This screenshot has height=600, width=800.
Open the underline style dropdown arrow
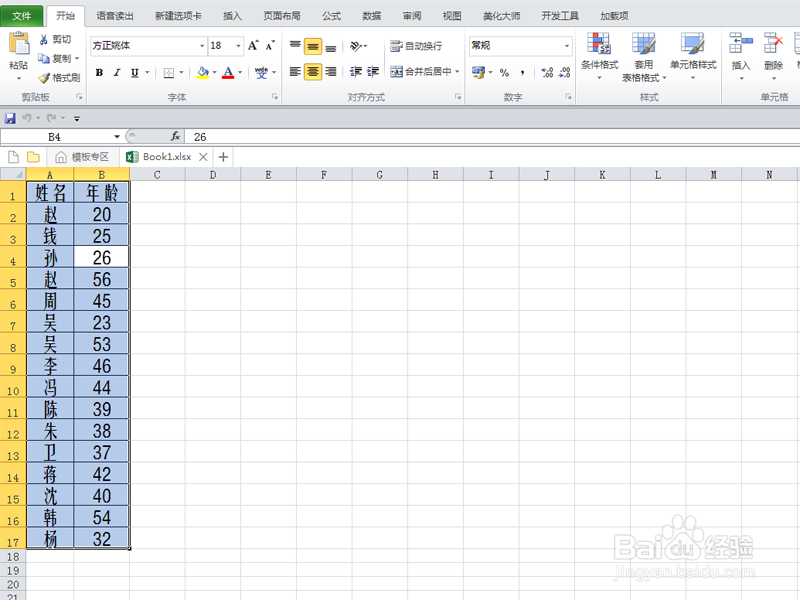click(147, 72)
